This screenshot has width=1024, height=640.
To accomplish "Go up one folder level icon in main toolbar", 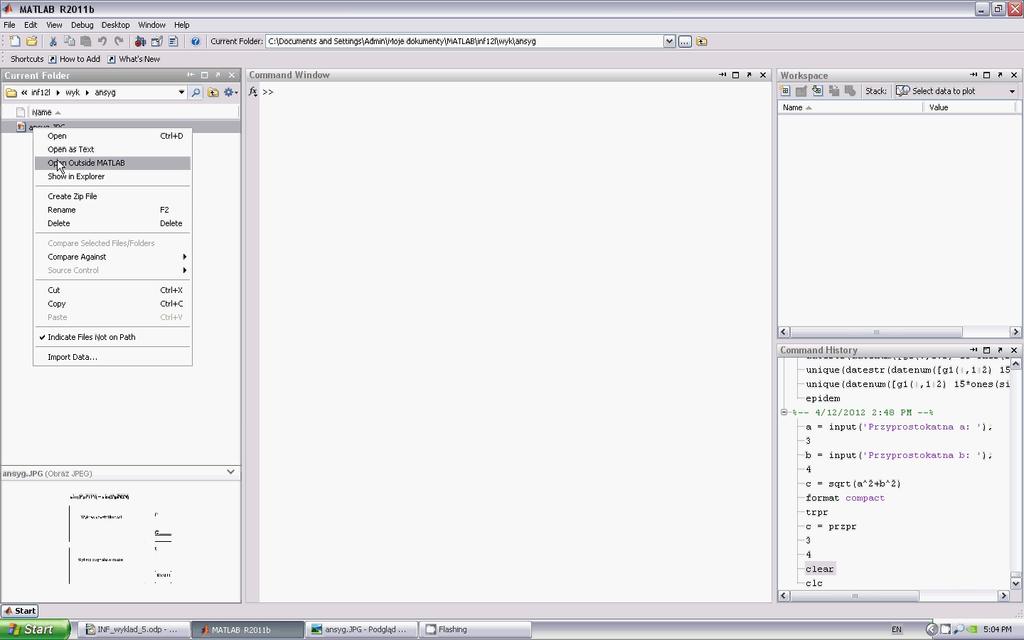I will [701, 41].
